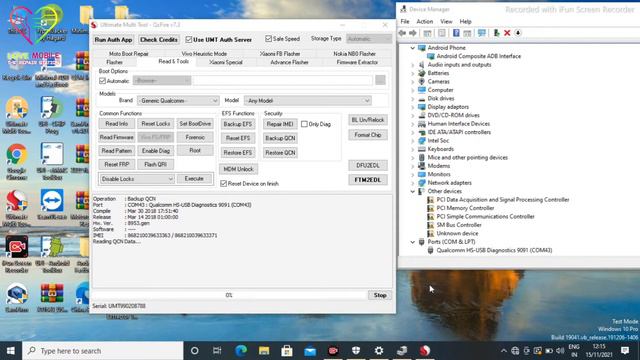
Task: Collapse Ports (COM & LPT) node
Action: click(413, 242)
